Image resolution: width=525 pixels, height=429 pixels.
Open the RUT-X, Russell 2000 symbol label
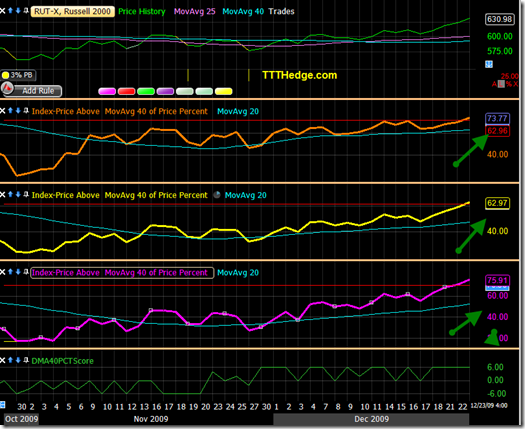tap(72, 11)
